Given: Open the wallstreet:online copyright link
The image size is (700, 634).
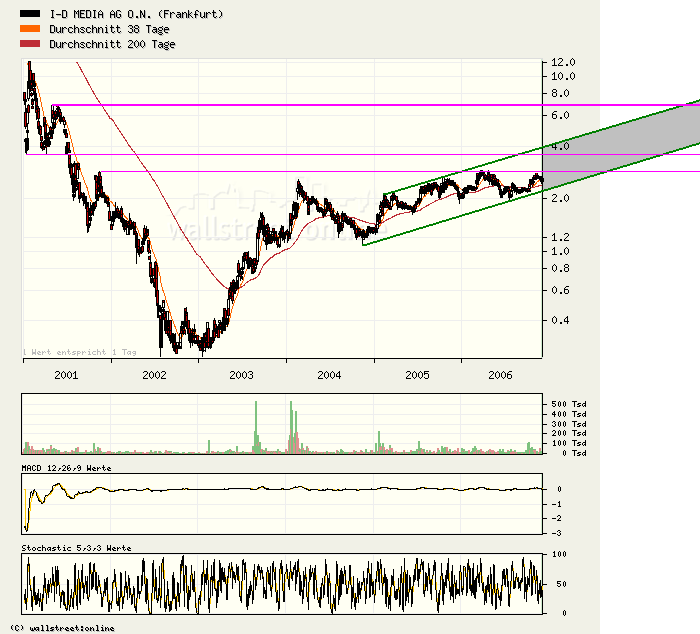Looking at the screenshot, I should coord(62,628).
